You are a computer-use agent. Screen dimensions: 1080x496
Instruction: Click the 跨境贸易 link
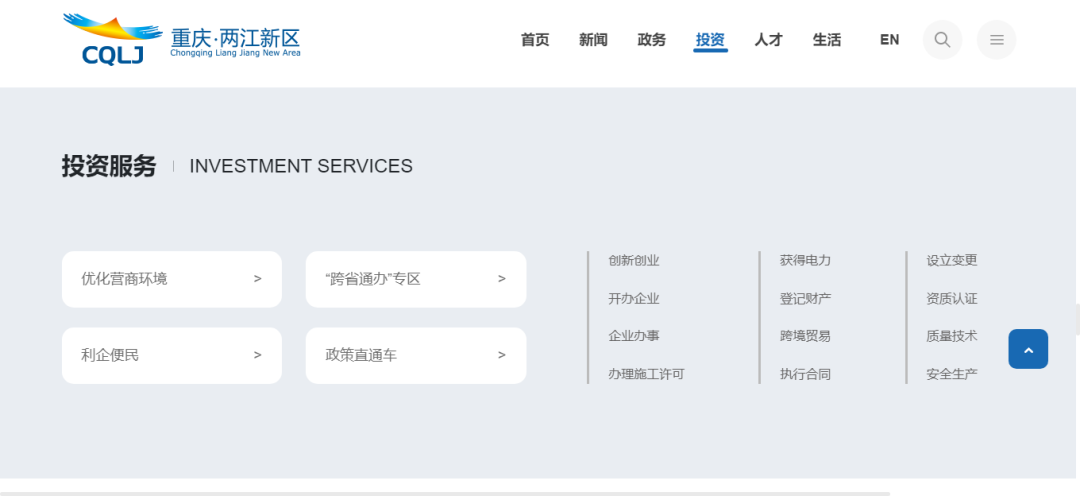tap(805, 336)
